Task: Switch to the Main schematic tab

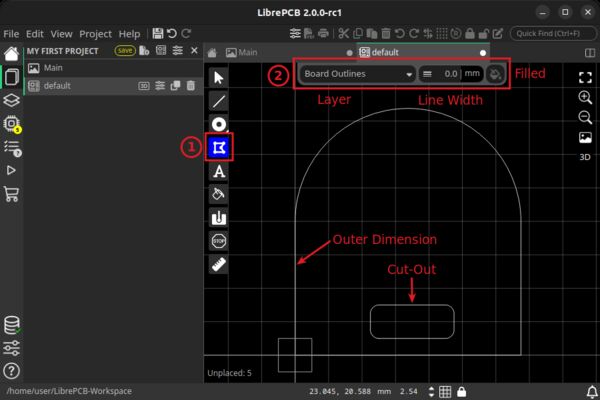Action: point(289,52)
